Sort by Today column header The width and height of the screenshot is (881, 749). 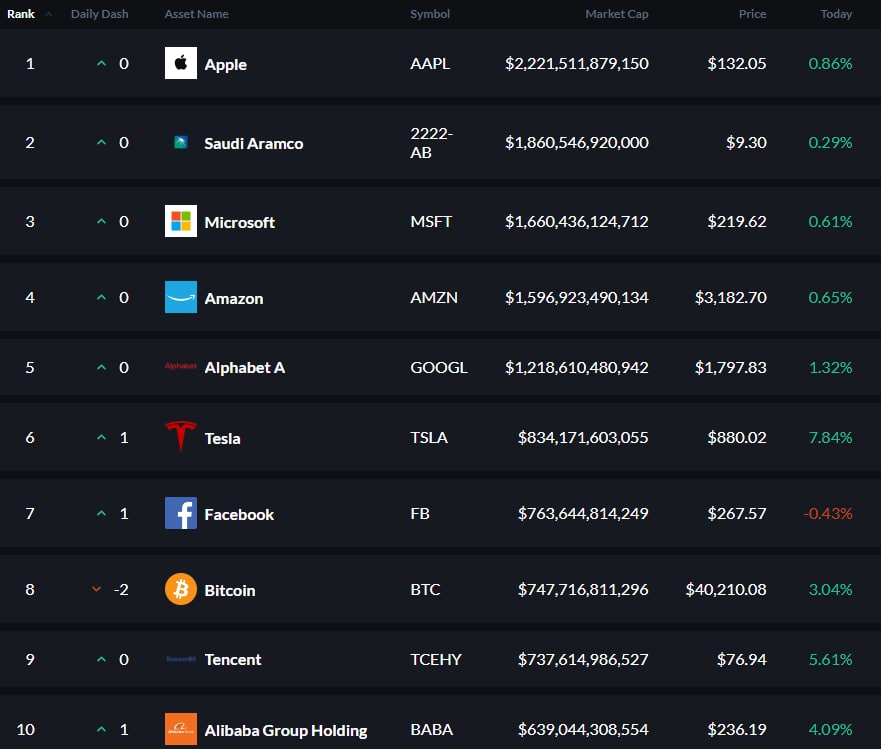tap(836, 14)
